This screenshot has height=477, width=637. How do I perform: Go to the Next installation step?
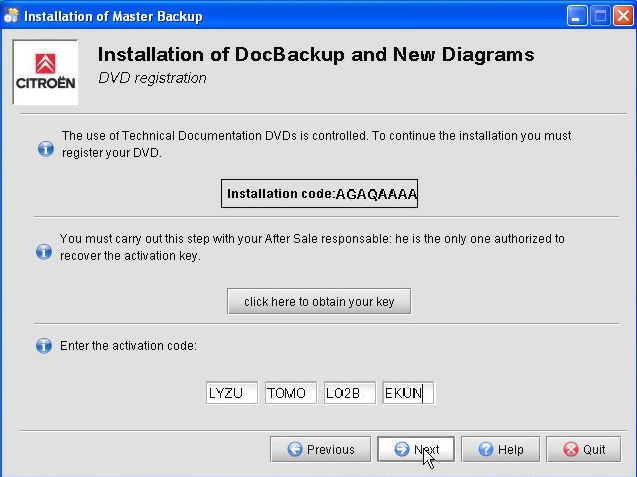[416, 450]
